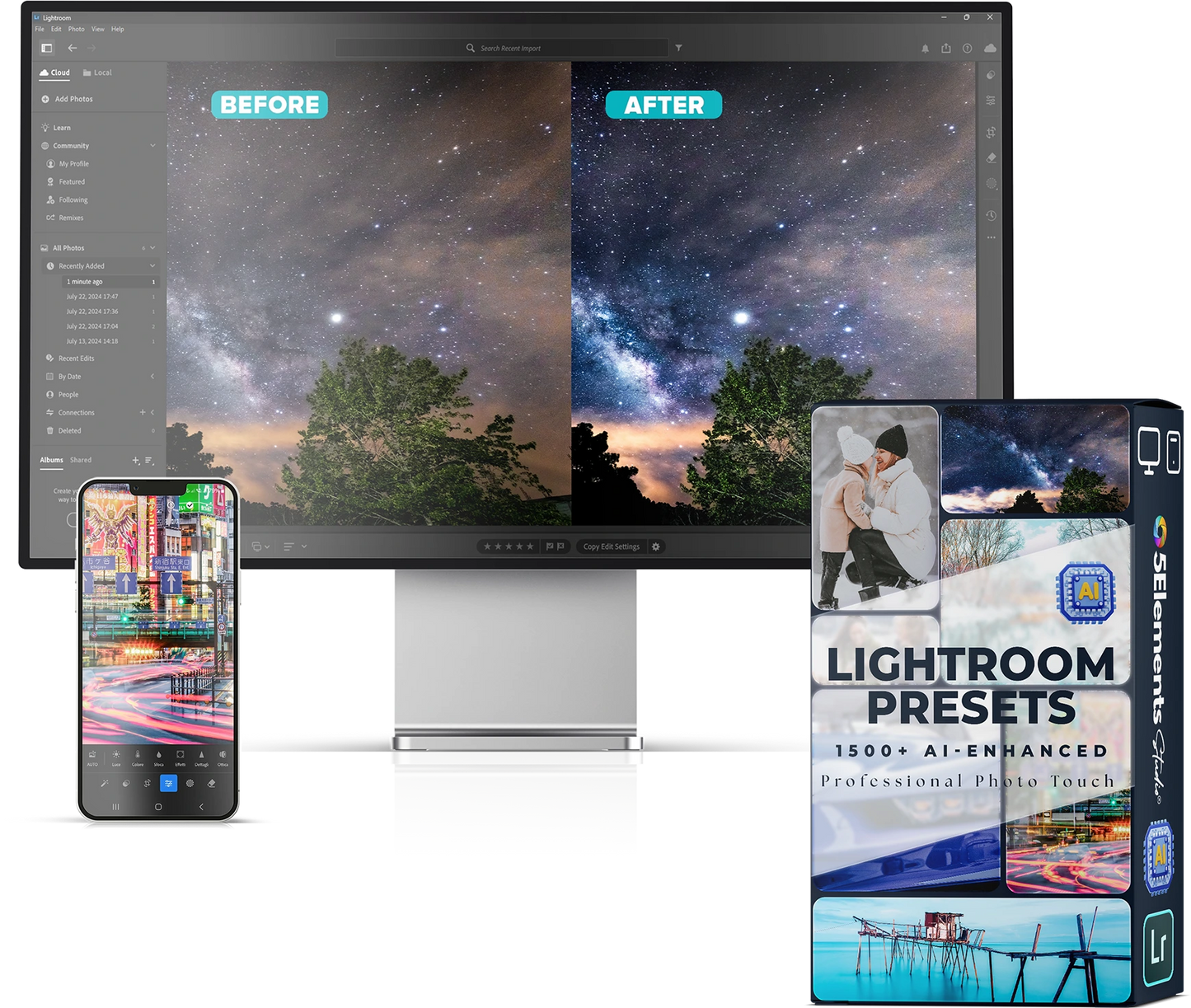Switch to the Albums tab
Image resolution: width=1191 pixels, height=1008 pixels.
(x=52, y=460)
